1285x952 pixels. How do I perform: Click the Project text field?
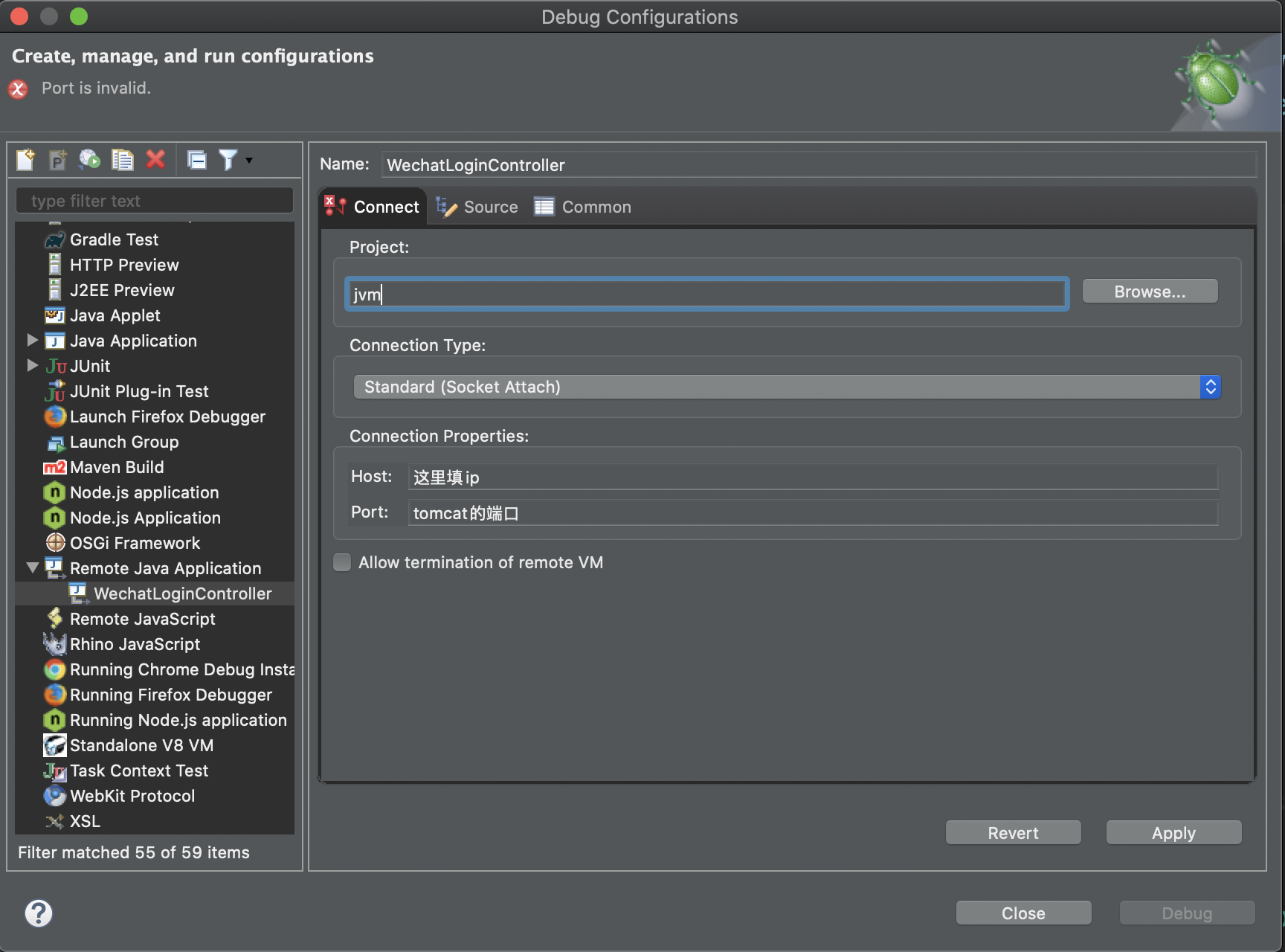707,294
